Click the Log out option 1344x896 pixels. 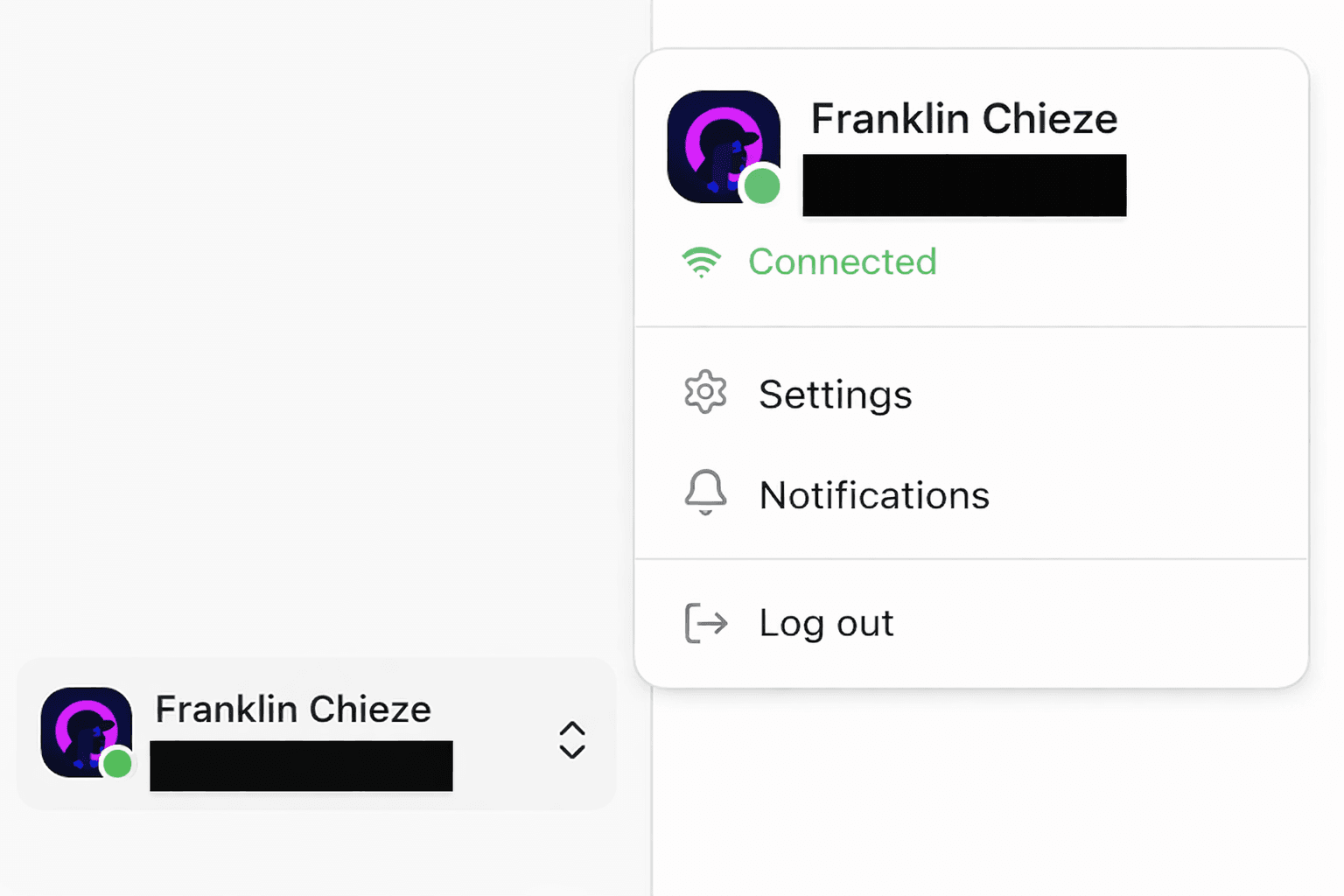(x=825, y=623)
